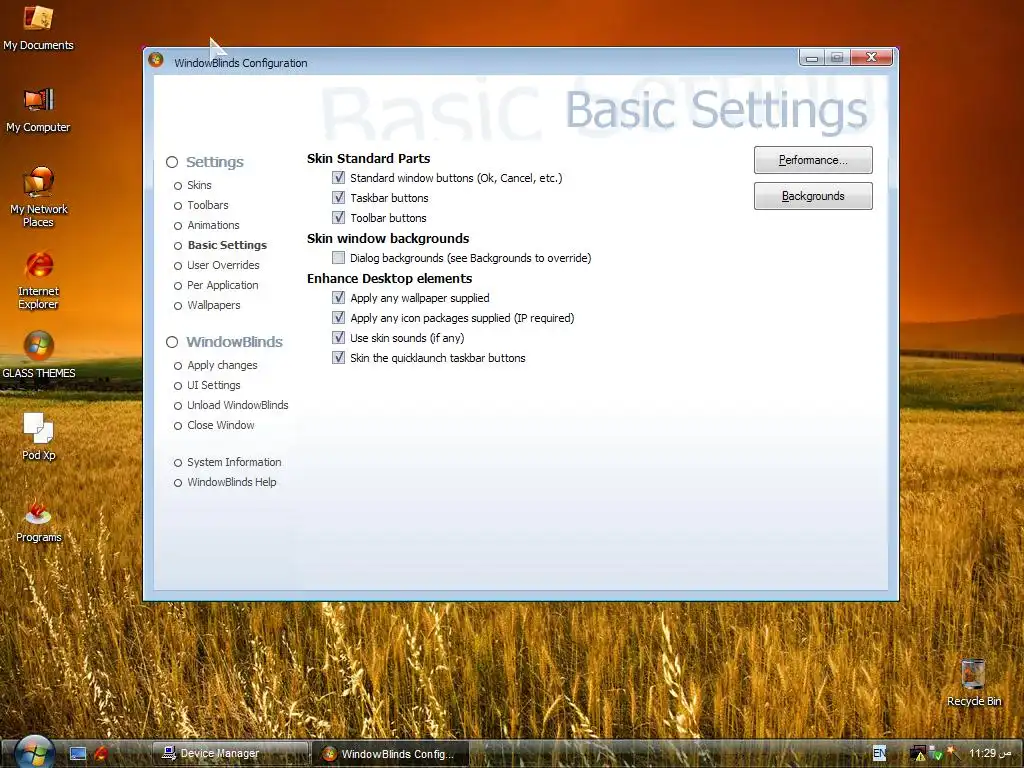Viewport: 1024px width, 768px height.
Task: Open My Network Places desktop icon
Action: (x=39, y=197)
